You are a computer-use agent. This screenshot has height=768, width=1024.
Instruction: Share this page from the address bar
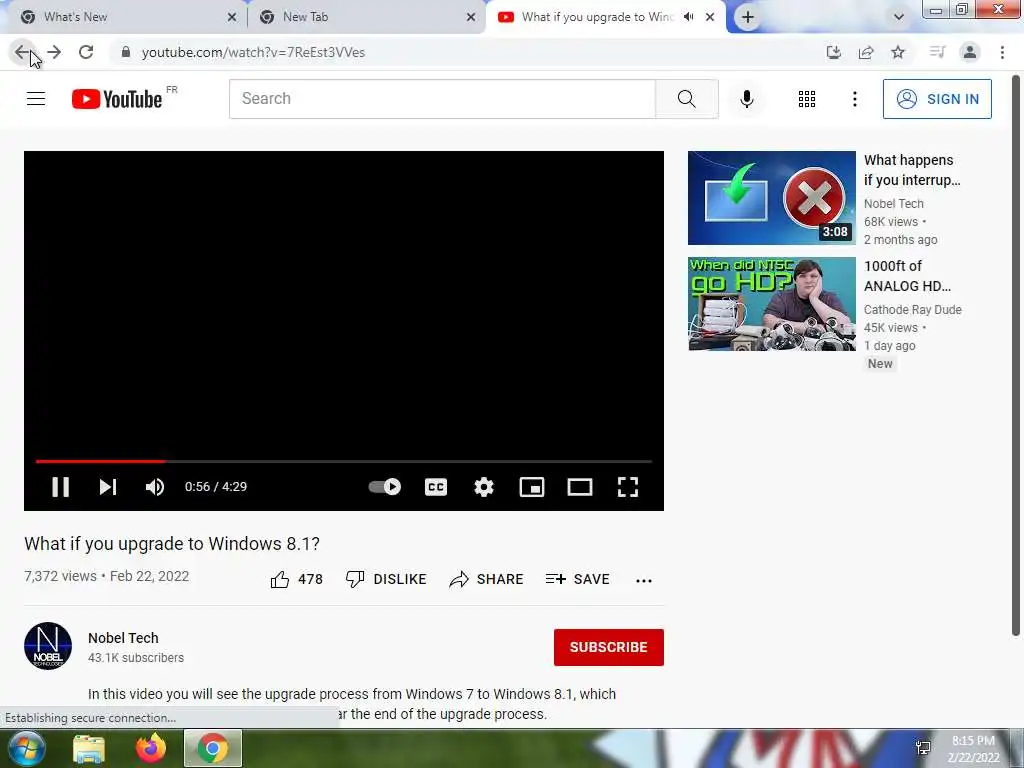pyautogui.click(x=866, y=52)
